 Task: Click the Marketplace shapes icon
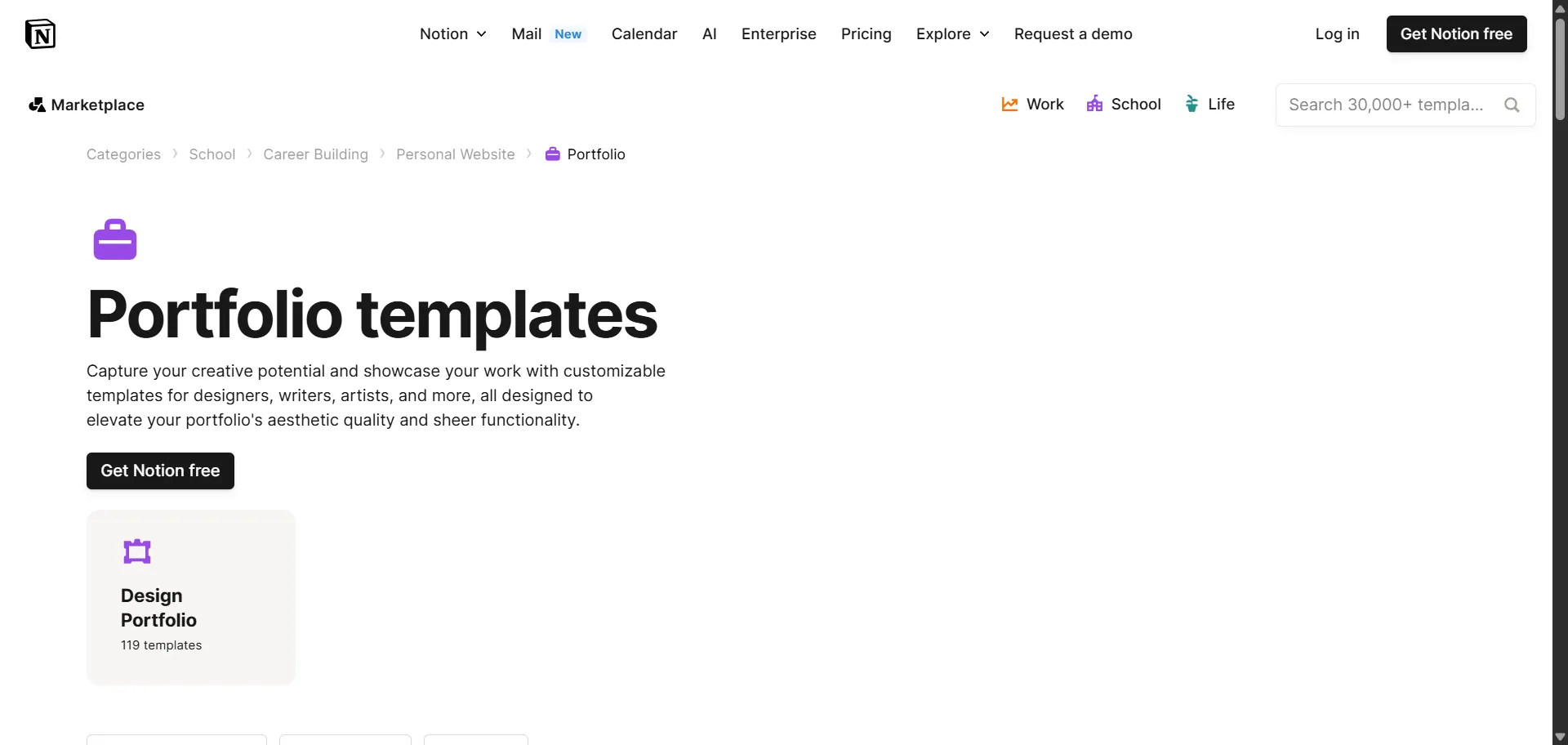click(x=37, y=105)
